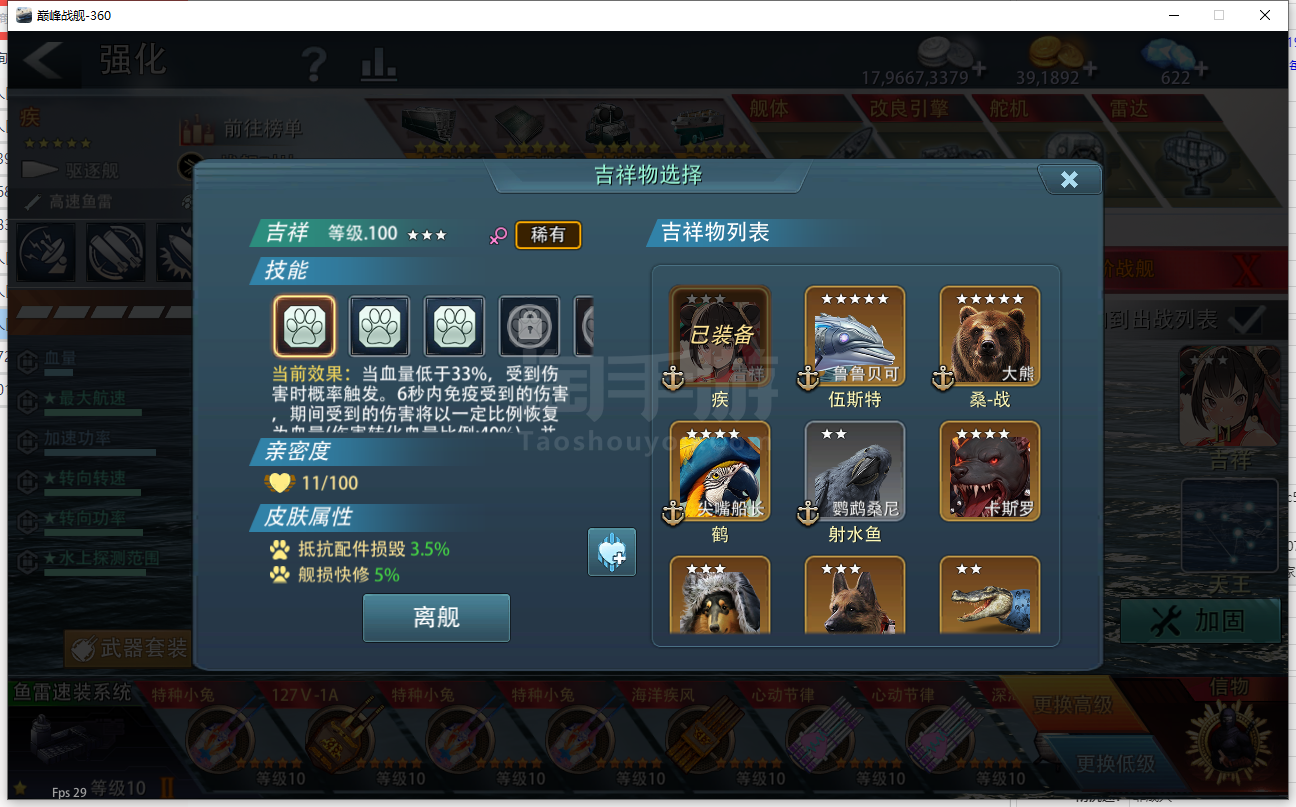This screenshot has height=807, width=1296.
Task: Click the 稀有 rarity tag
Action: (548, 235)
